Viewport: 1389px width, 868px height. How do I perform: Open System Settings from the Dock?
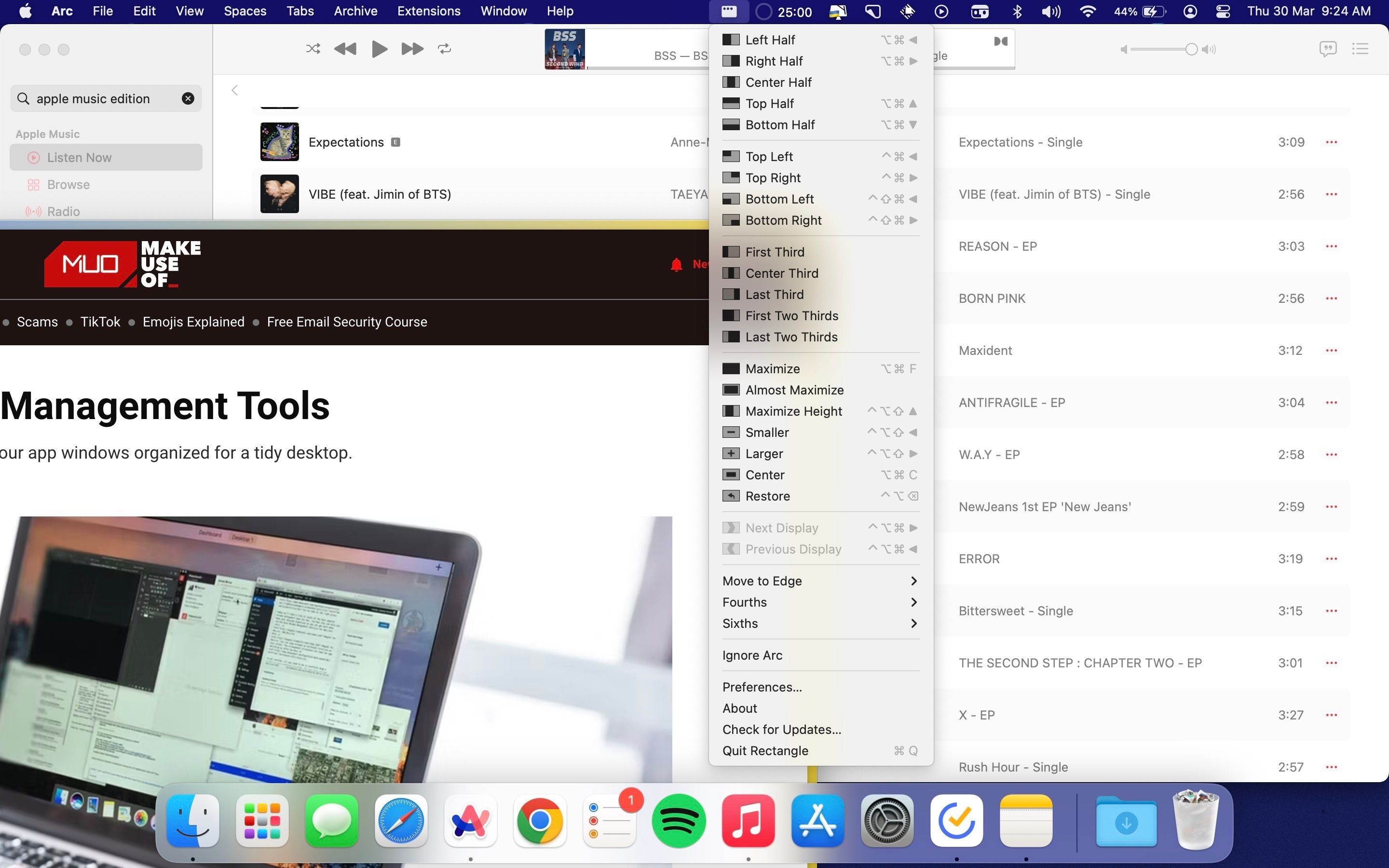pos(887,821)
